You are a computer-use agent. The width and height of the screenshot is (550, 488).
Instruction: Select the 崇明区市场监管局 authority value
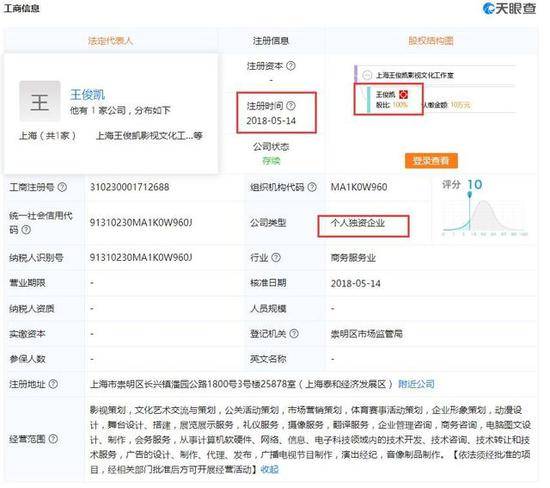[367, 334]
